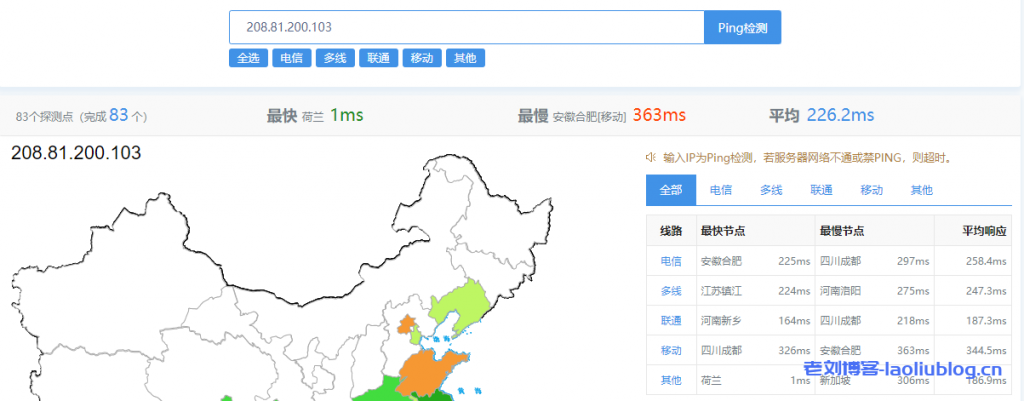This screenshot has height=401, width=1024.
Task: Switch to 联通 tab above results table
Action: tap(821, 190)
